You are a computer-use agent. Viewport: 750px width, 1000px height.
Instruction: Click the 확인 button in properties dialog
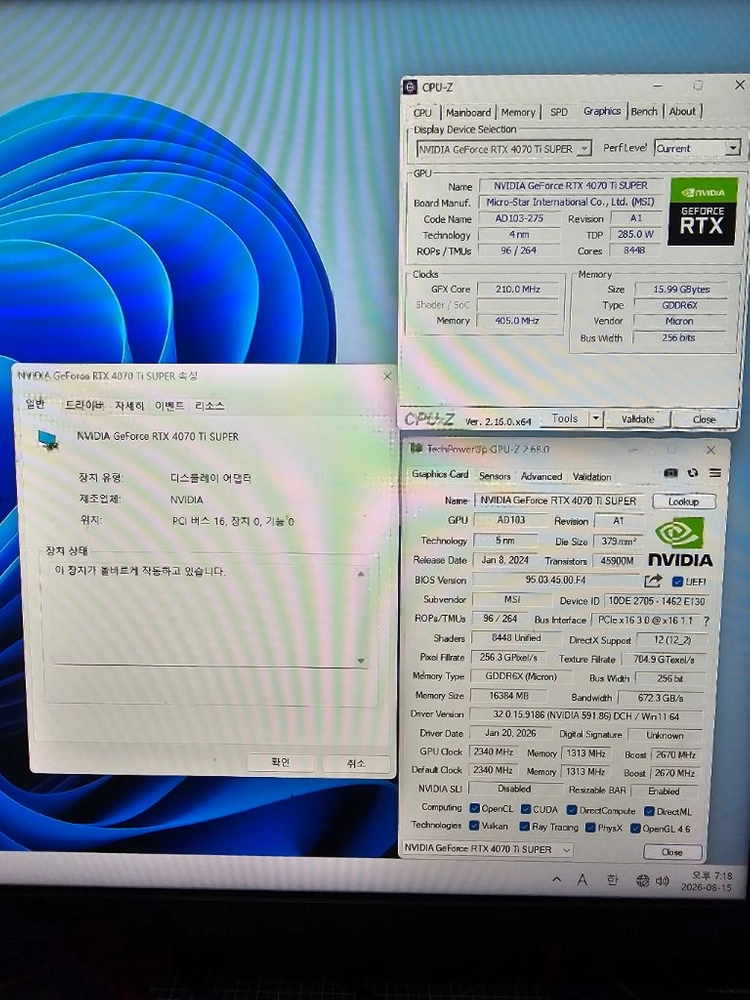tap(281, 762)
